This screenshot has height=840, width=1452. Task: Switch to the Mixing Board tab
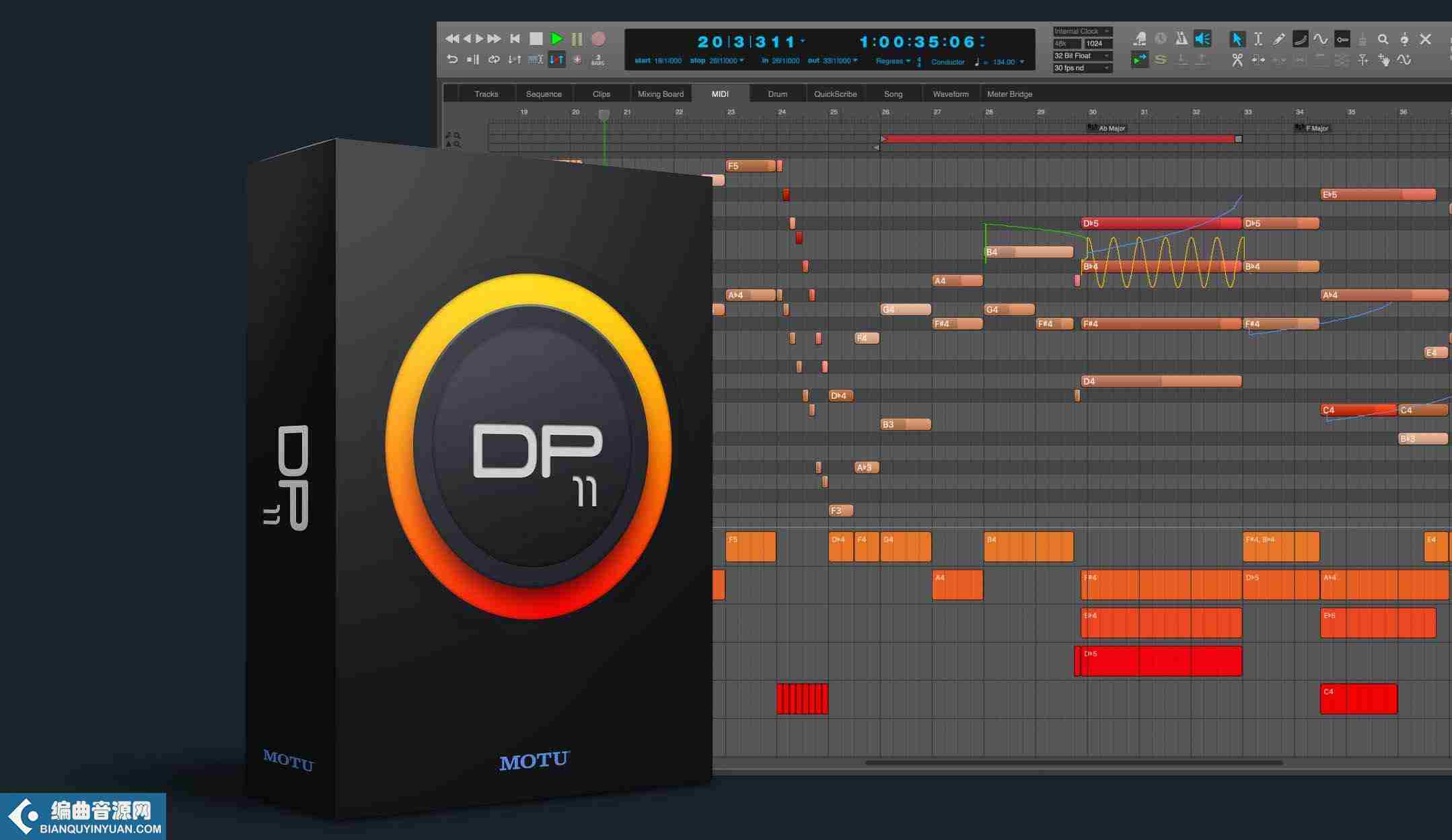click(x=660, y=94)
